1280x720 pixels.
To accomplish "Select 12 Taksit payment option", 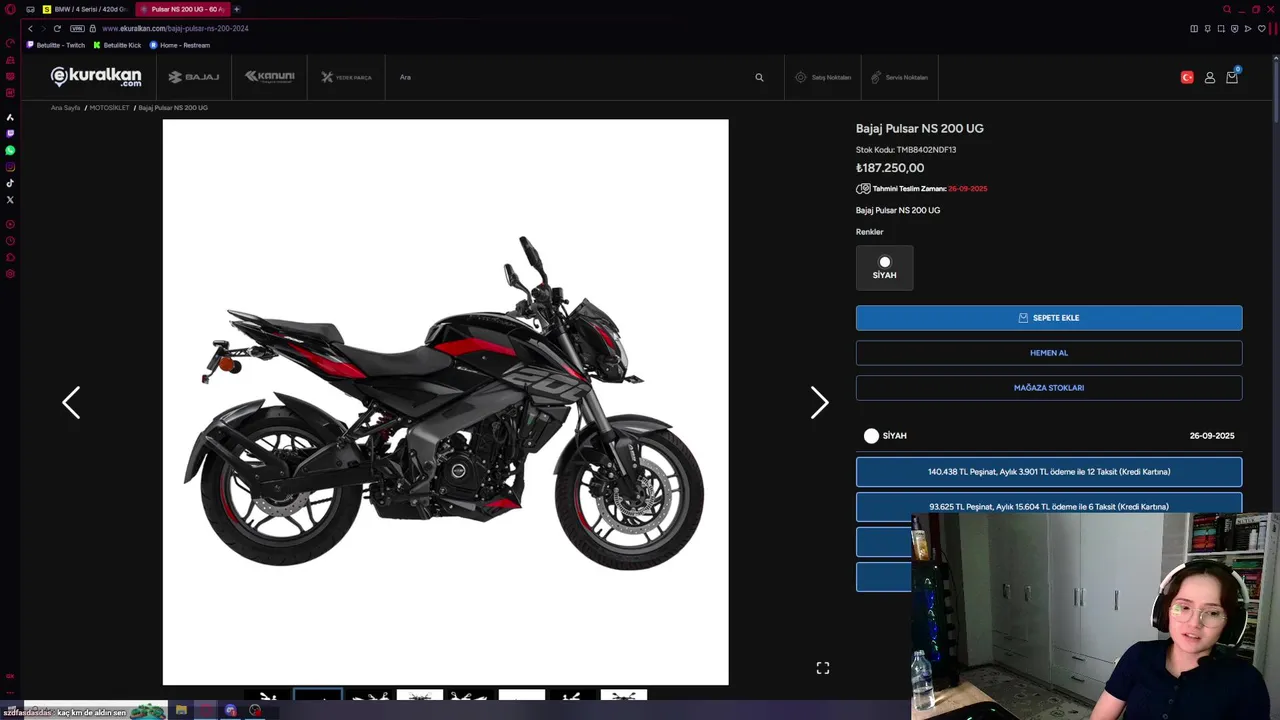I will [1049, 472].
